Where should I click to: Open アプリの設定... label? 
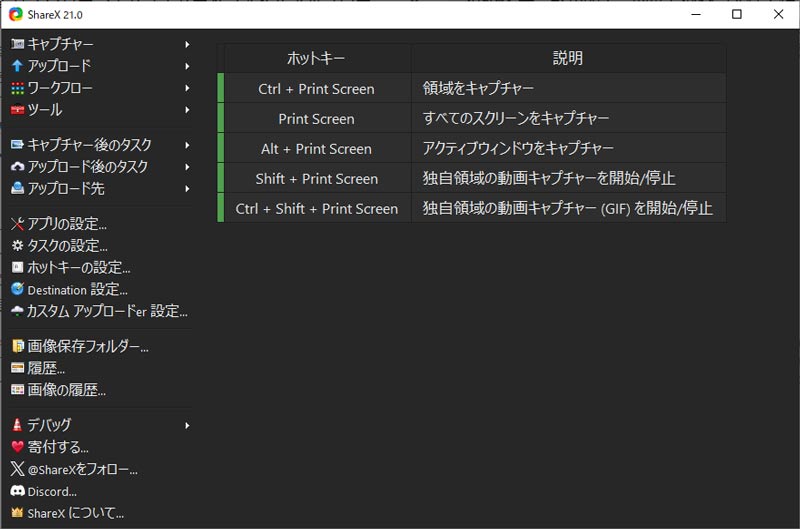(67, 224)
